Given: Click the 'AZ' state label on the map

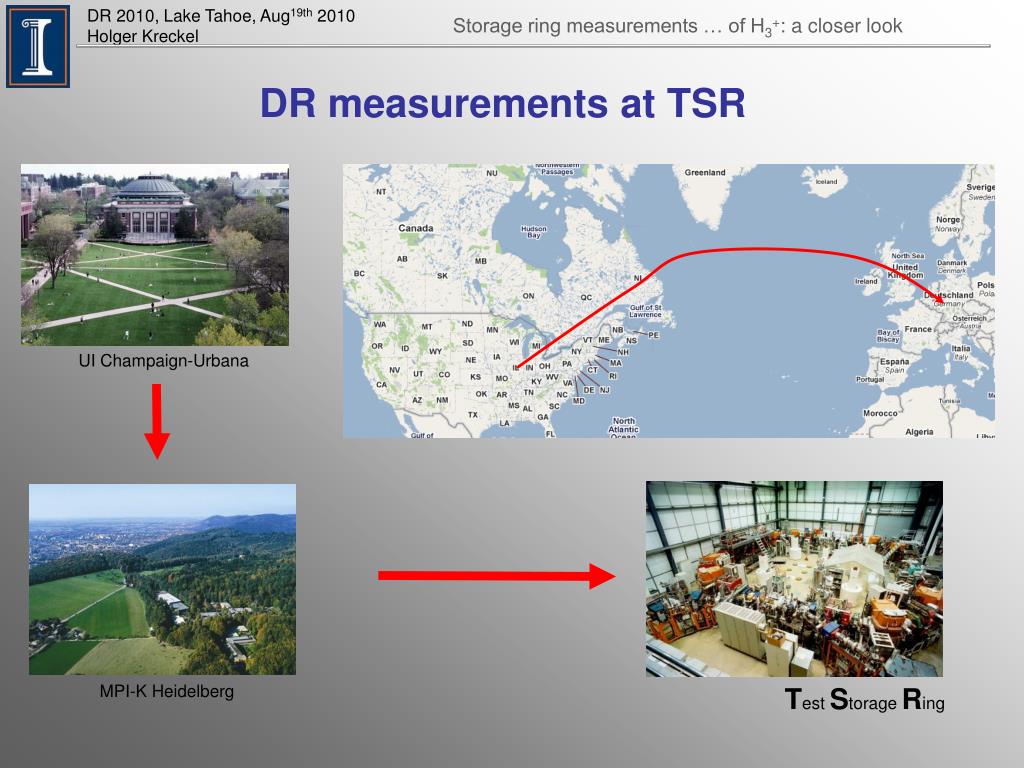Looking at the screenshot, I should click(x=417, y=400).
